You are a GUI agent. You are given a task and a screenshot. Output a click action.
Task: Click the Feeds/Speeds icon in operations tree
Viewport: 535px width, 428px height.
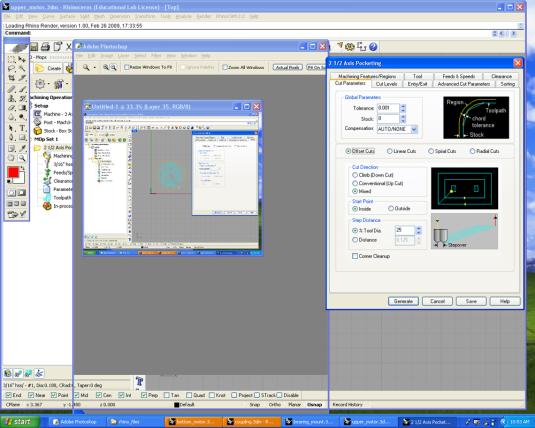click(x=47, y=172)
